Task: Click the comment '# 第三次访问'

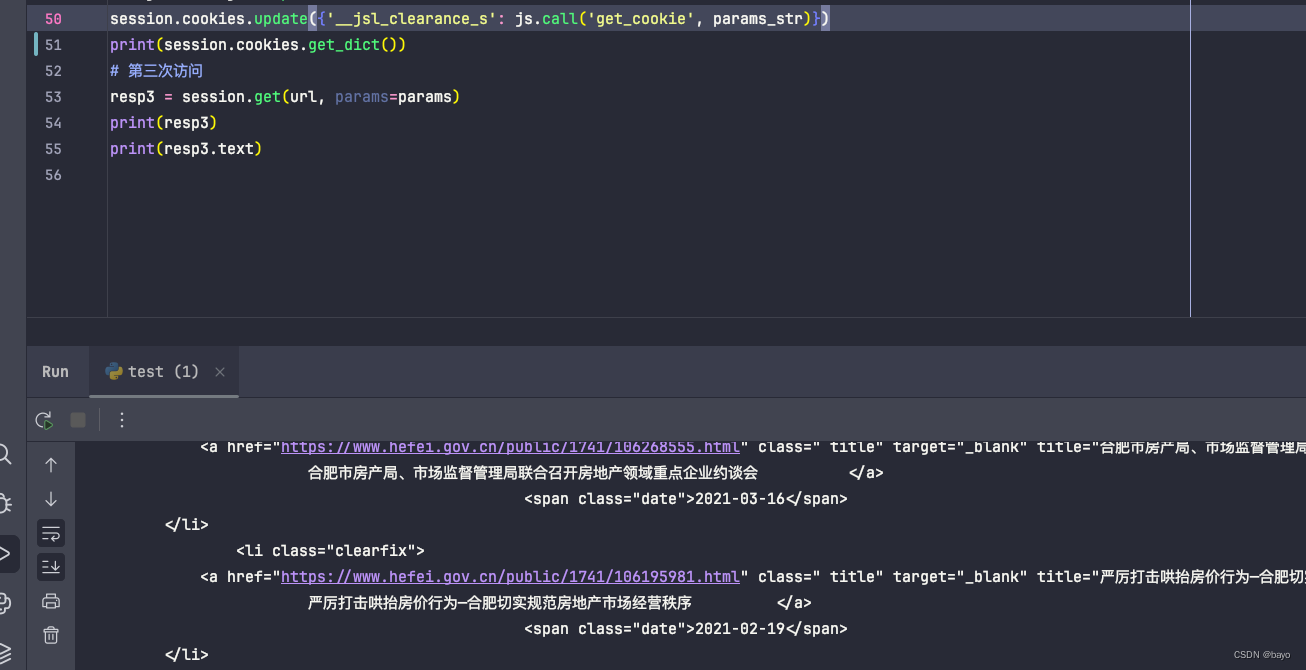Action: 156,71
